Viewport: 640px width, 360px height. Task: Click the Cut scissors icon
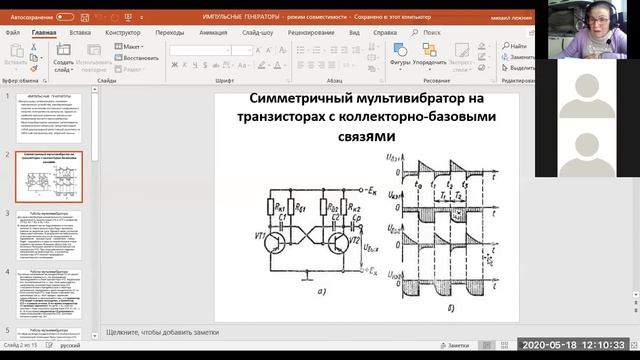[x=34, y=47]
